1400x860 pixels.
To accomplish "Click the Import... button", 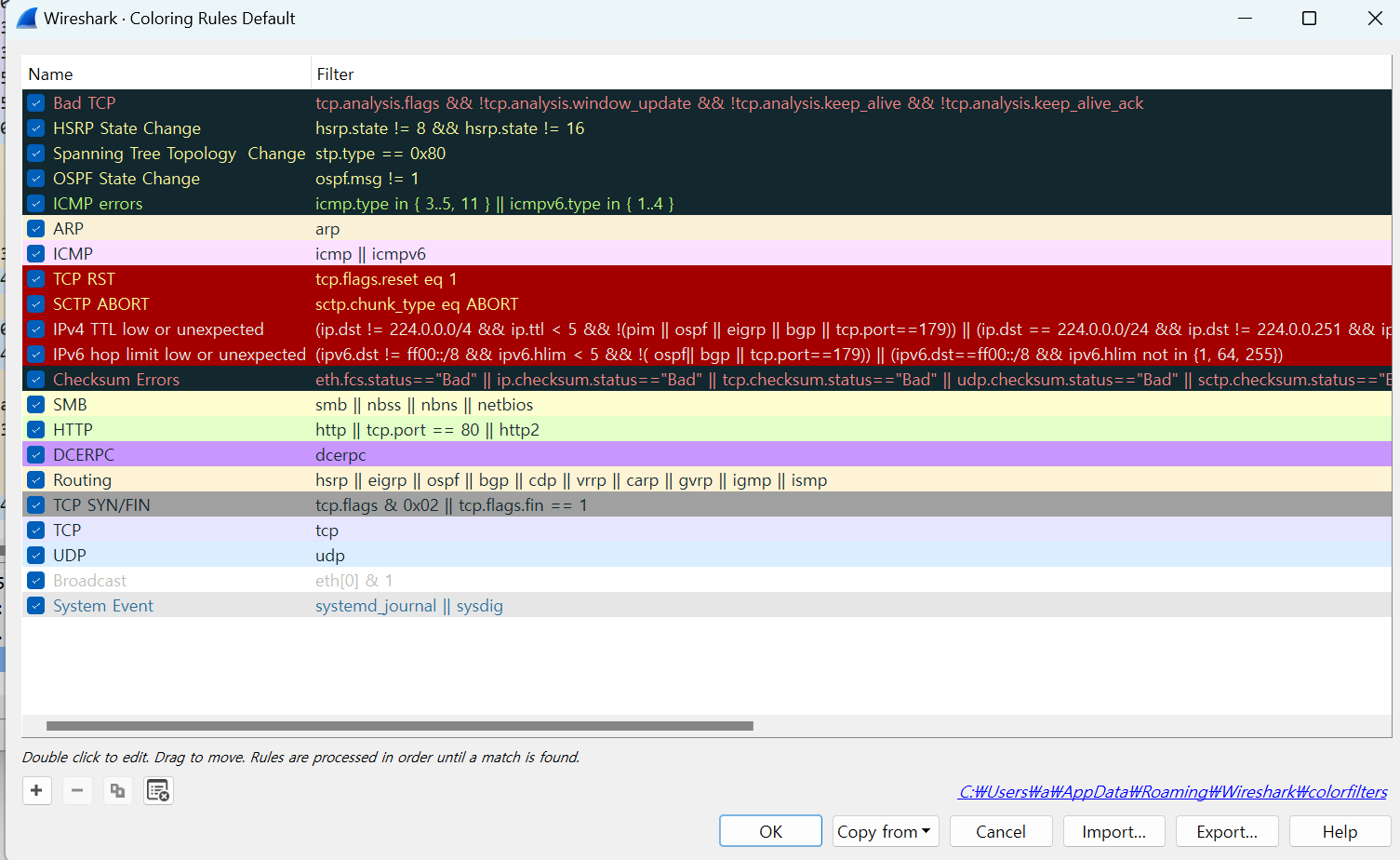I will [x=1114, y=831].
